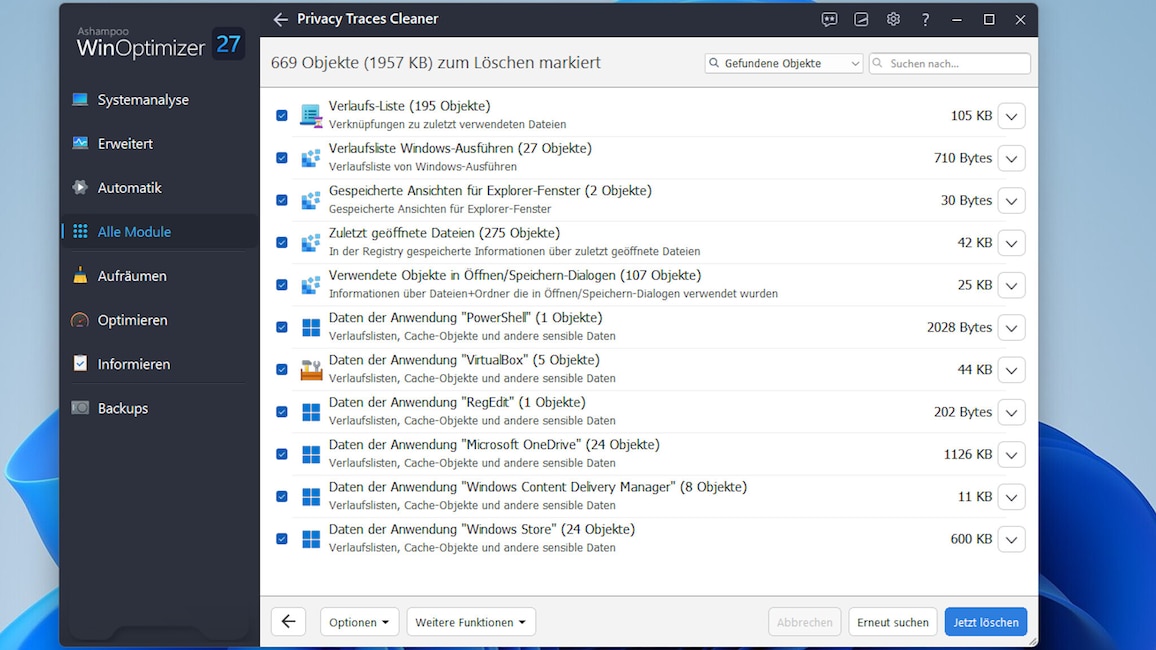Open help question mark icon

(x=925, y=20)
